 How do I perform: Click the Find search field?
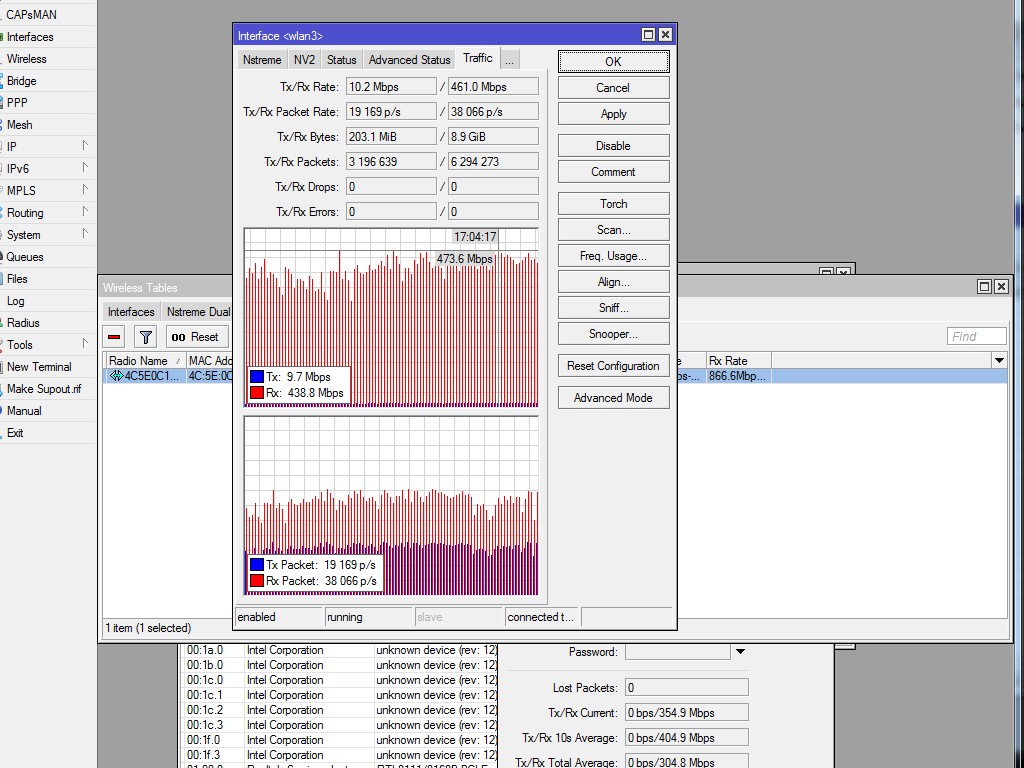click(976, 336)
